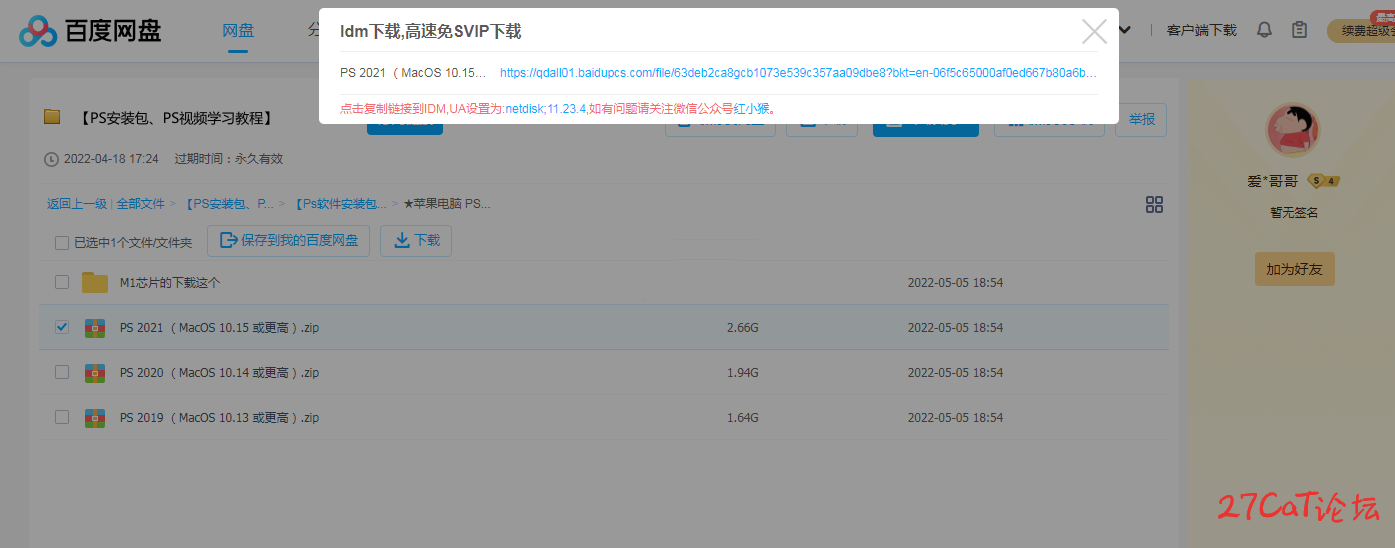Click the PS 2019 zip file icon
This screenshot has height=548, width=1395.
pyautogui.click(x=95, y=417)
